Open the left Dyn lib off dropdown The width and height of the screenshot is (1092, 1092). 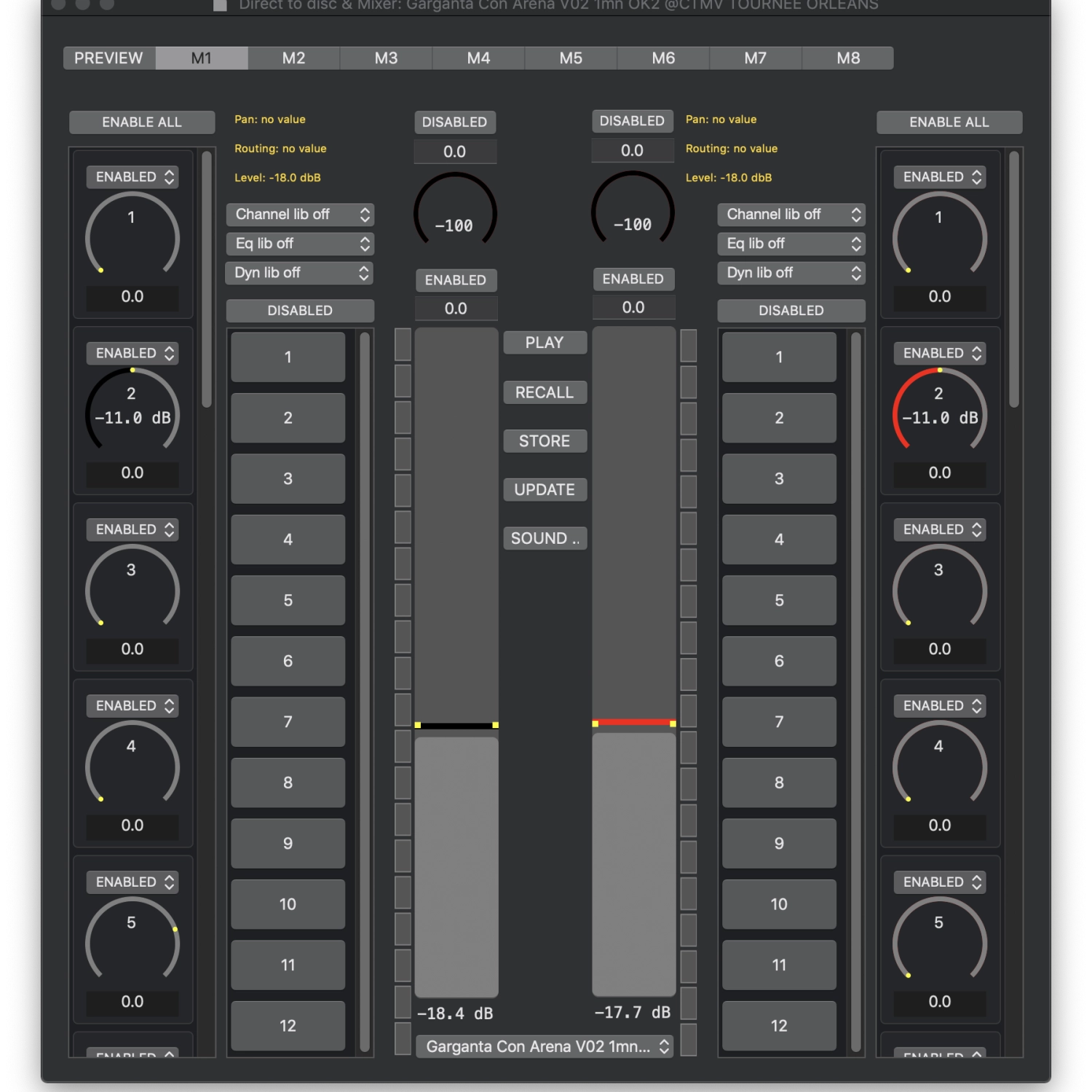tap(300, 273)
